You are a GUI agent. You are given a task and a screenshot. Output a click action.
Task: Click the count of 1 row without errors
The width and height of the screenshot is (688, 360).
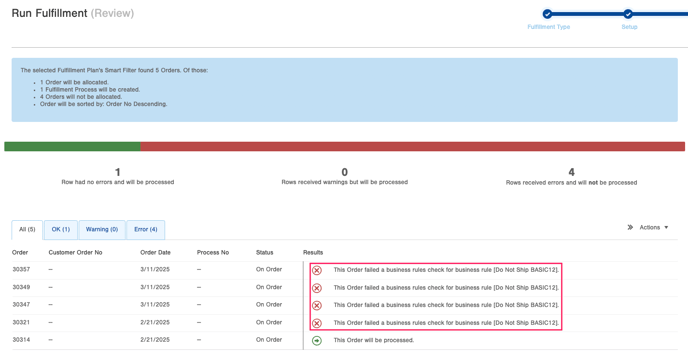tap(118, 172)
